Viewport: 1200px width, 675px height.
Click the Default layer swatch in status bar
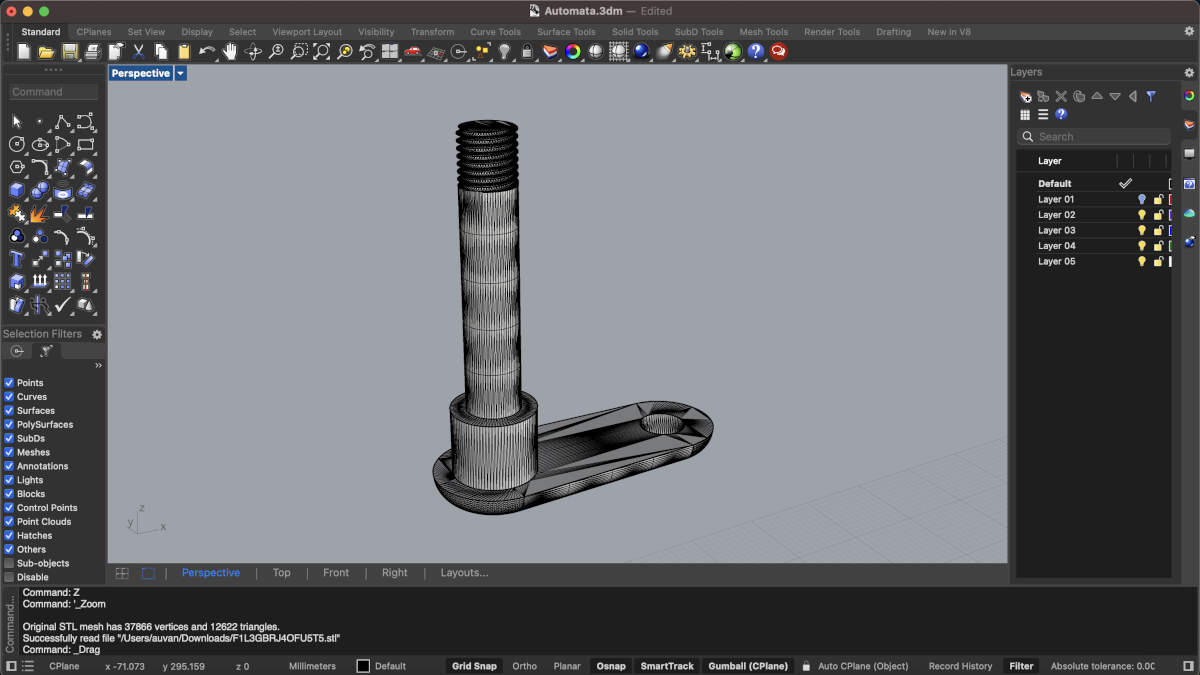point(363,666)
